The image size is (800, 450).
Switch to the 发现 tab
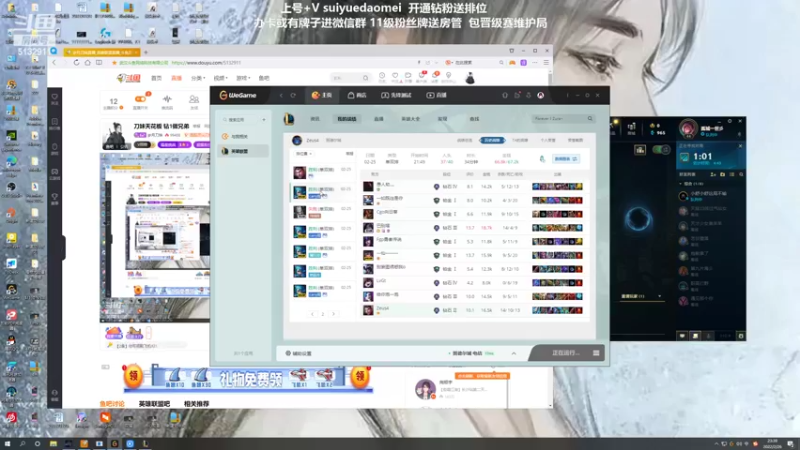coord(442,119)
